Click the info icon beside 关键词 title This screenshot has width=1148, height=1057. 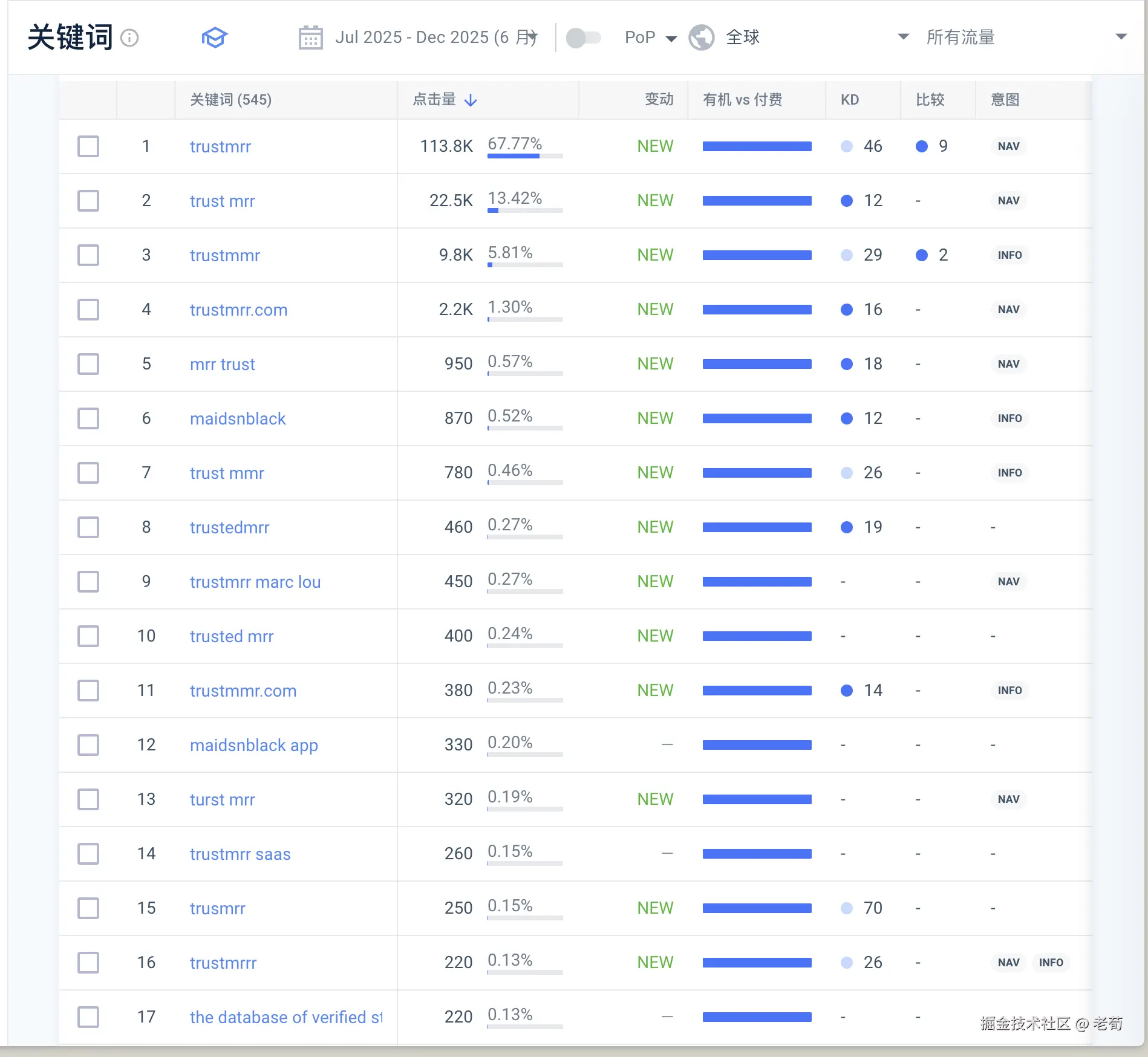click(129, 38)
